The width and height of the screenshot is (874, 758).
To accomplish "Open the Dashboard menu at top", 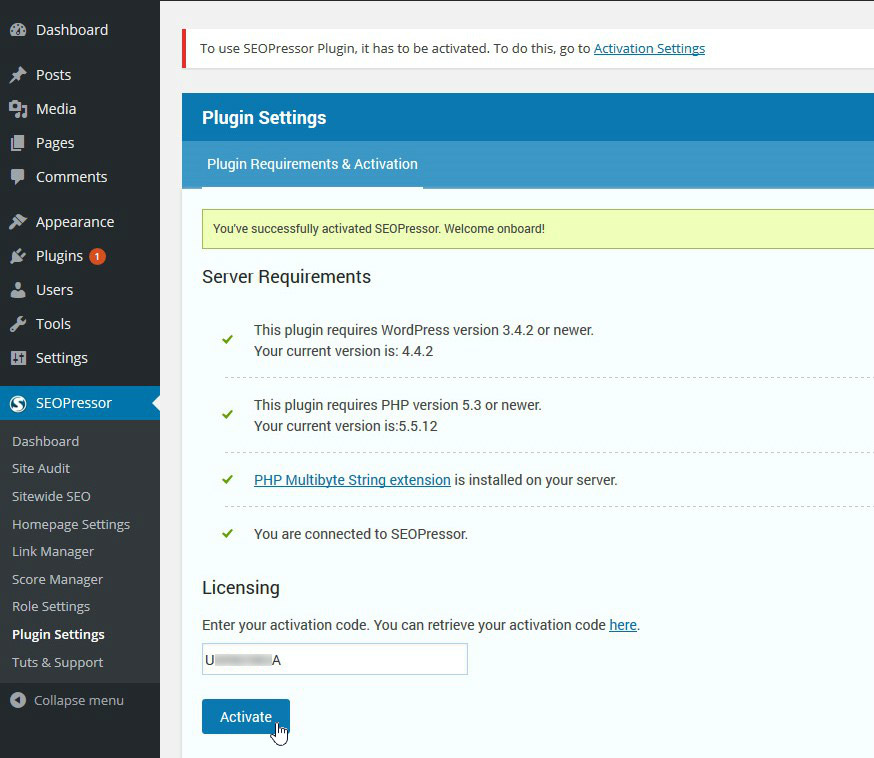I will tap(72, 30).
